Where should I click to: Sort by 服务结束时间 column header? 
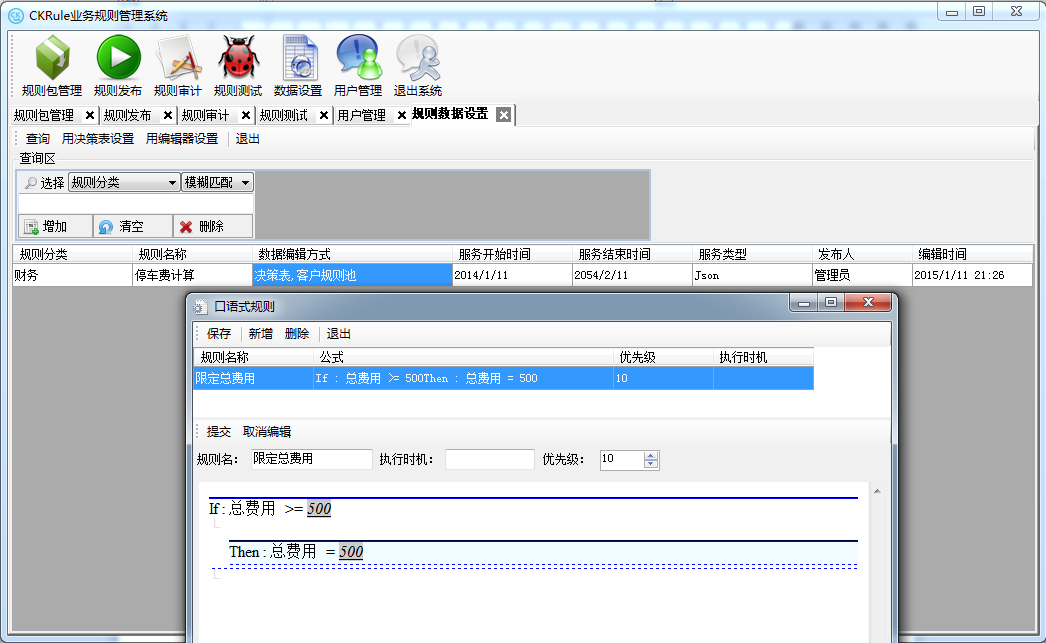(632, 254)
